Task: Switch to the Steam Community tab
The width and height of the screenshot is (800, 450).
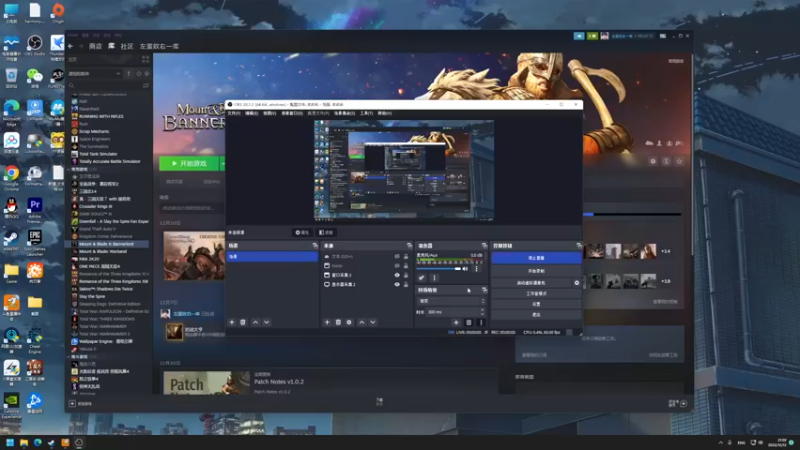Action: click(x=127, y=46)
